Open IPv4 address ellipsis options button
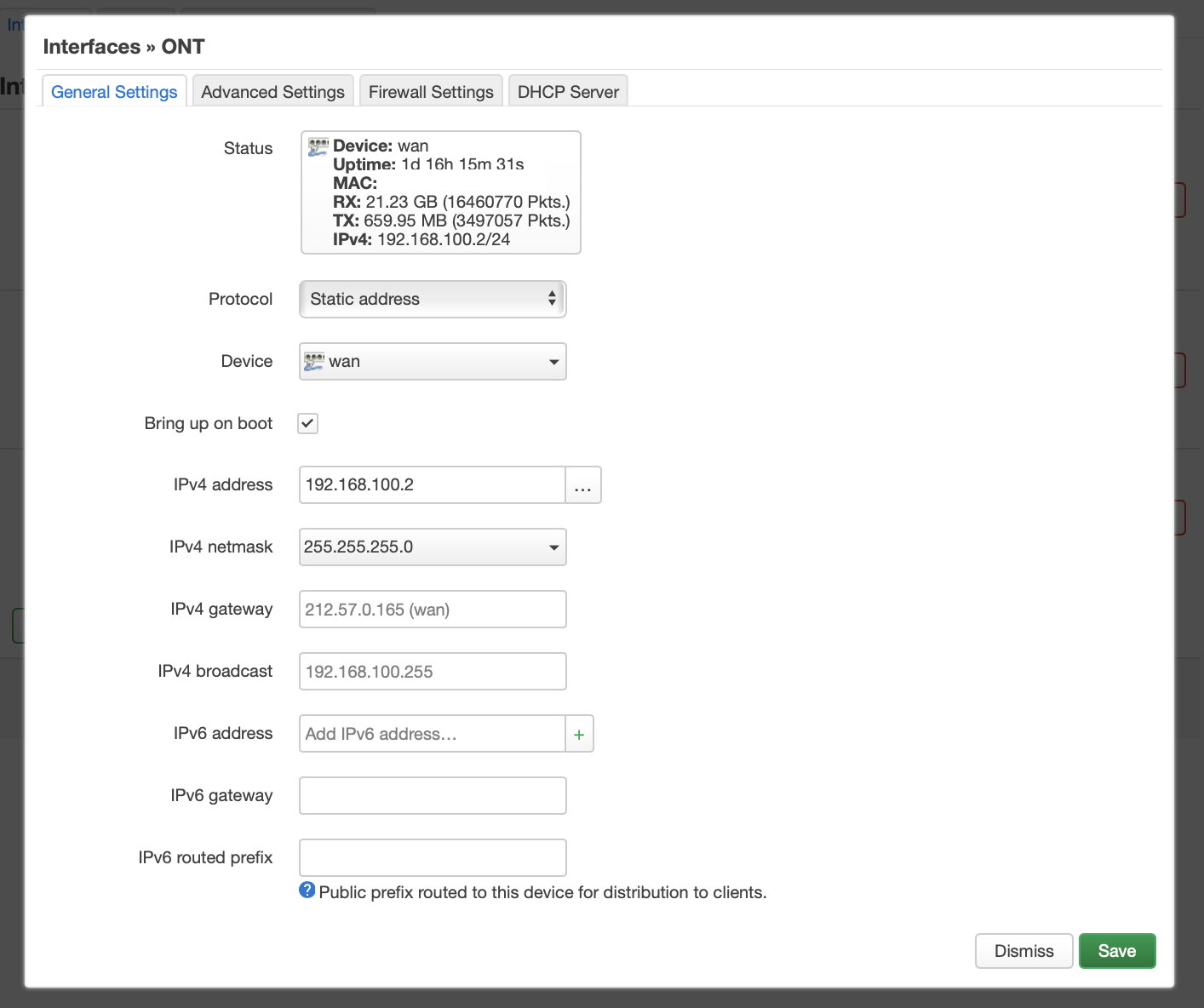This screenshot has height=1008, width=1204. 583,484
